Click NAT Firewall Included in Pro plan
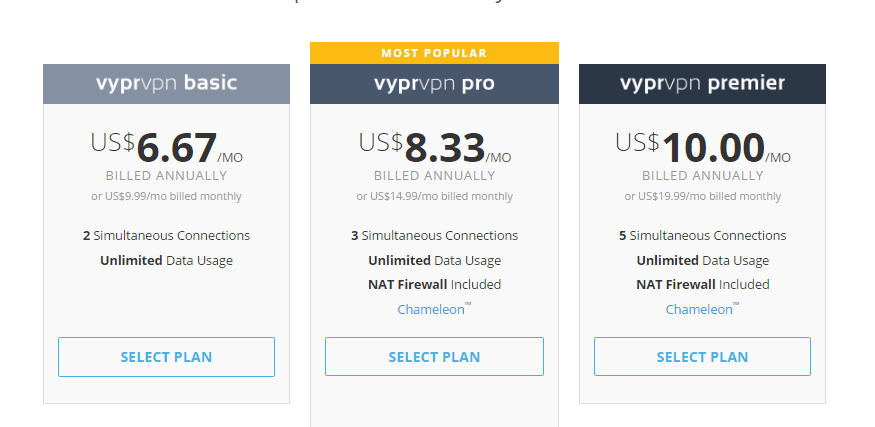The image size is (875, 427). tap(434, 285)
